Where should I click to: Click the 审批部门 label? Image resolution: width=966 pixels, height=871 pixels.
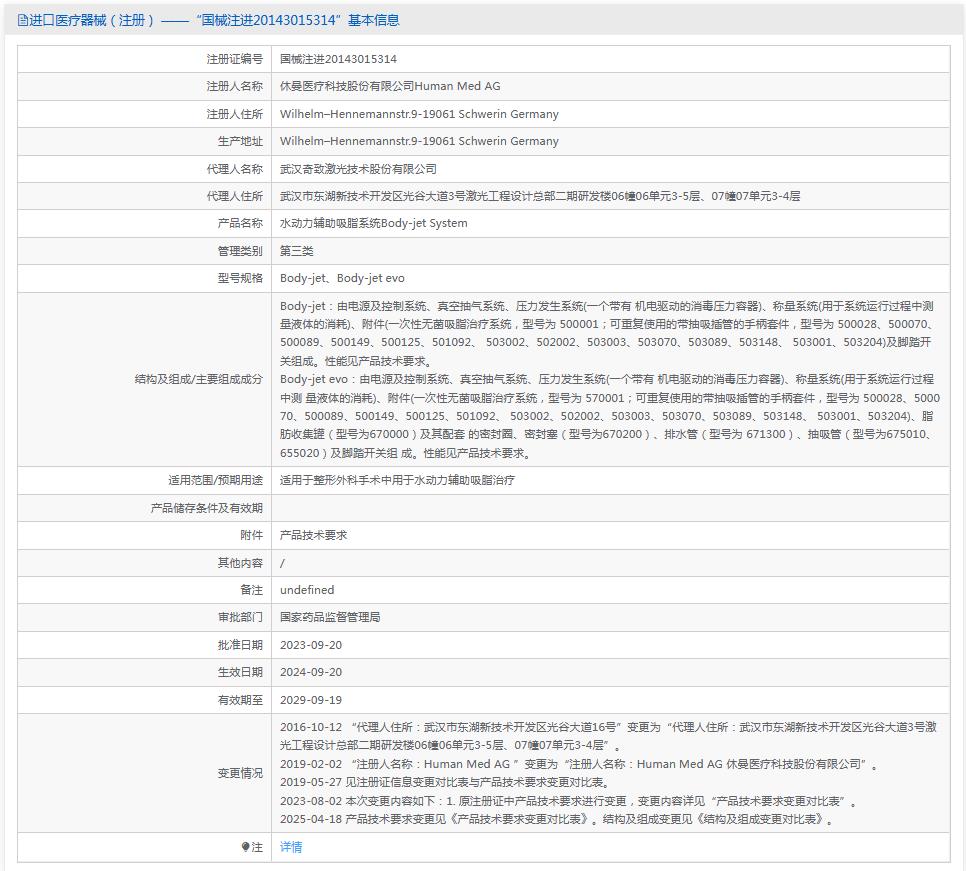point(240,617)
